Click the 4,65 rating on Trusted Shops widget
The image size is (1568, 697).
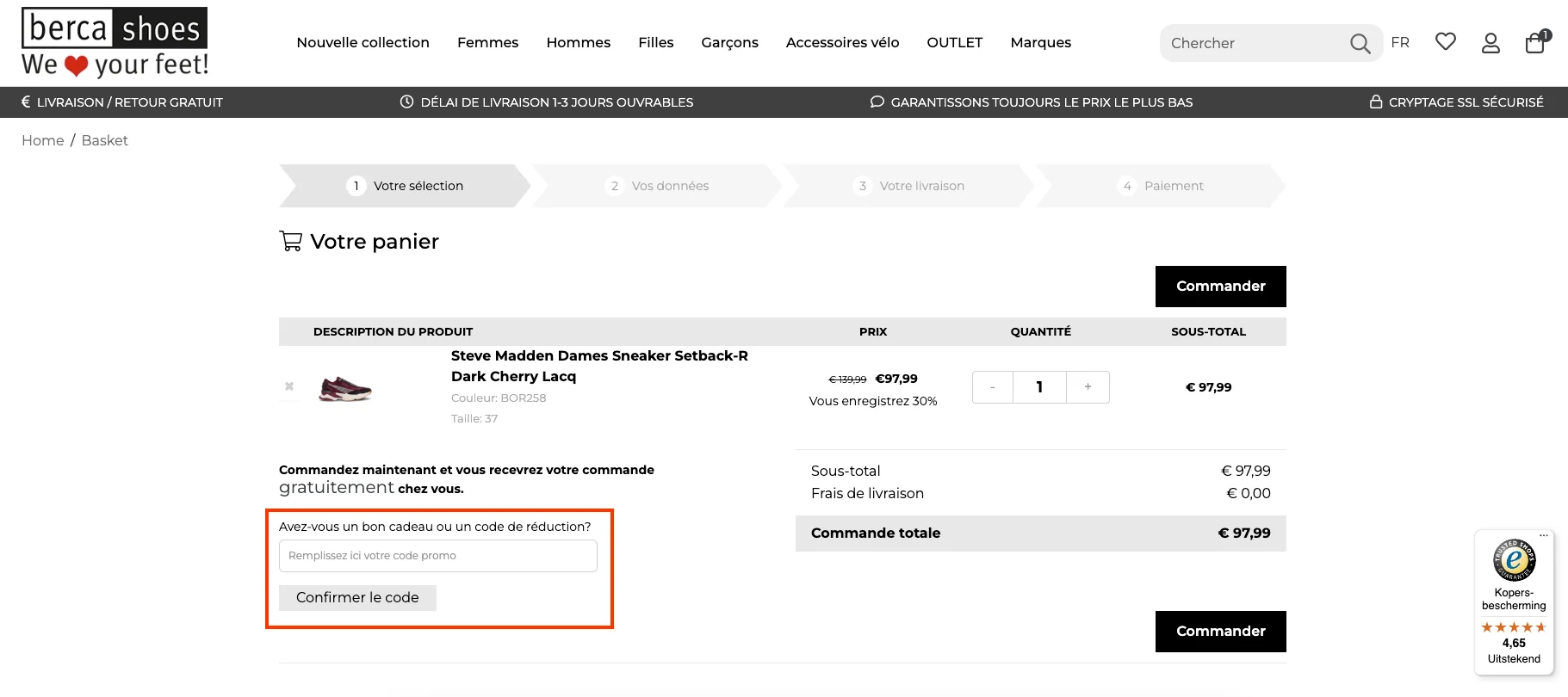(1514, 643)
